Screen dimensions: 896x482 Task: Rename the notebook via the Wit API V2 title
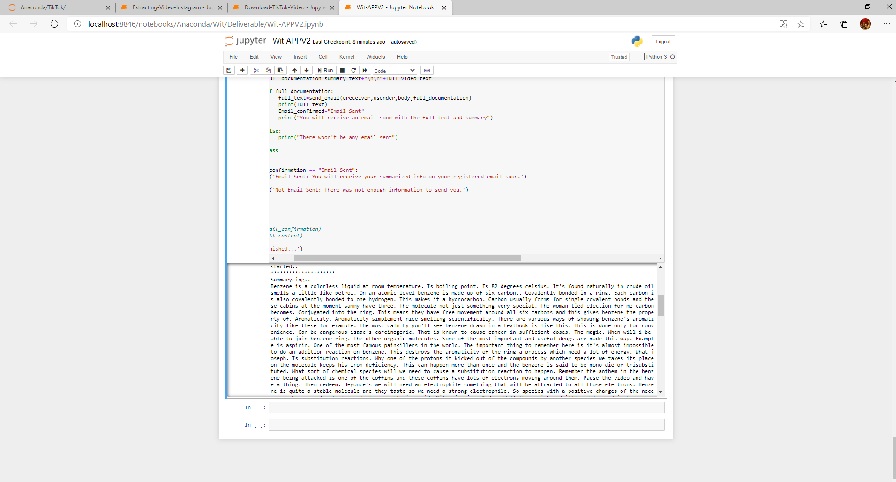291,41
